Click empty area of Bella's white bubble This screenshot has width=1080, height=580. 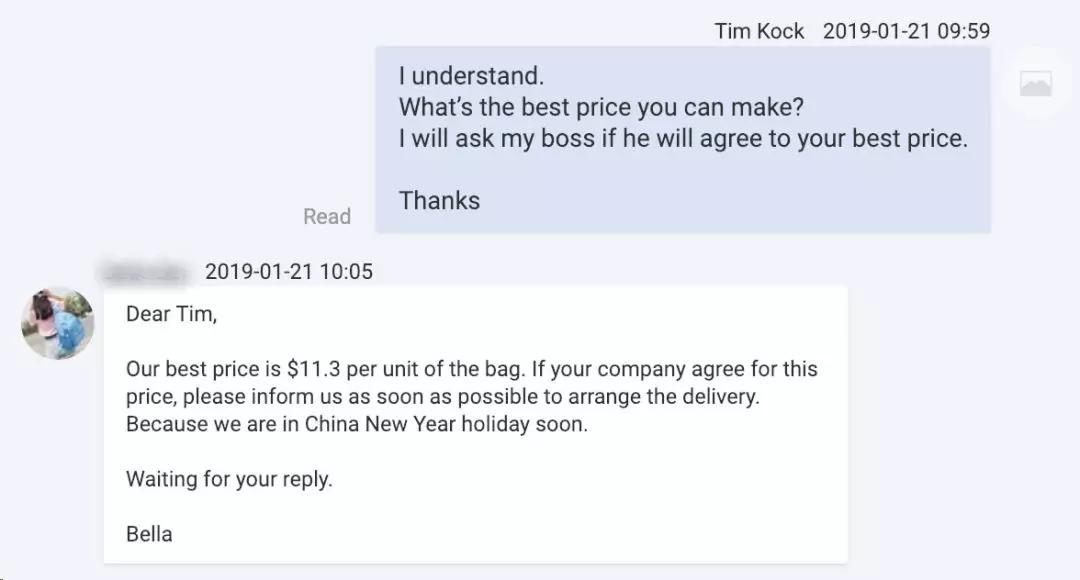(600, 510)
